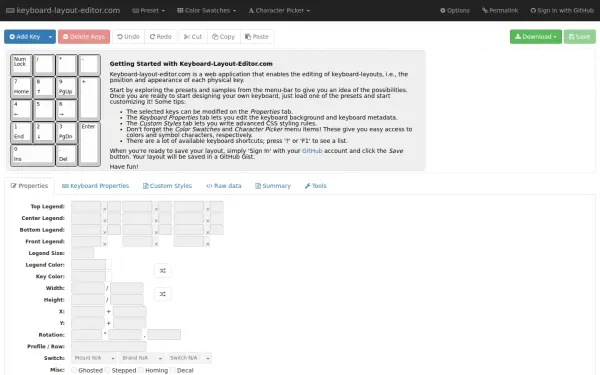
Task: Toggle the Stepped checkbox
Action: (108, 370)
